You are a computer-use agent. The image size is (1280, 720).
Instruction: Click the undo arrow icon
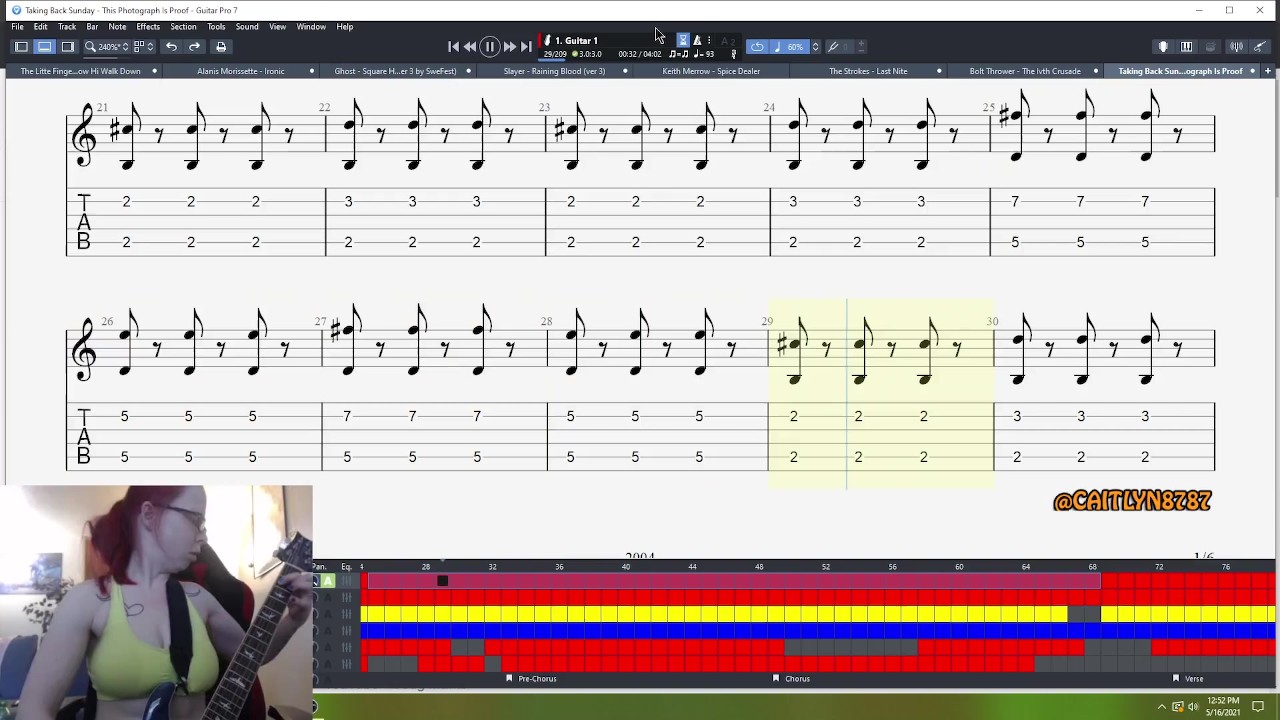[x=171, y=47]
